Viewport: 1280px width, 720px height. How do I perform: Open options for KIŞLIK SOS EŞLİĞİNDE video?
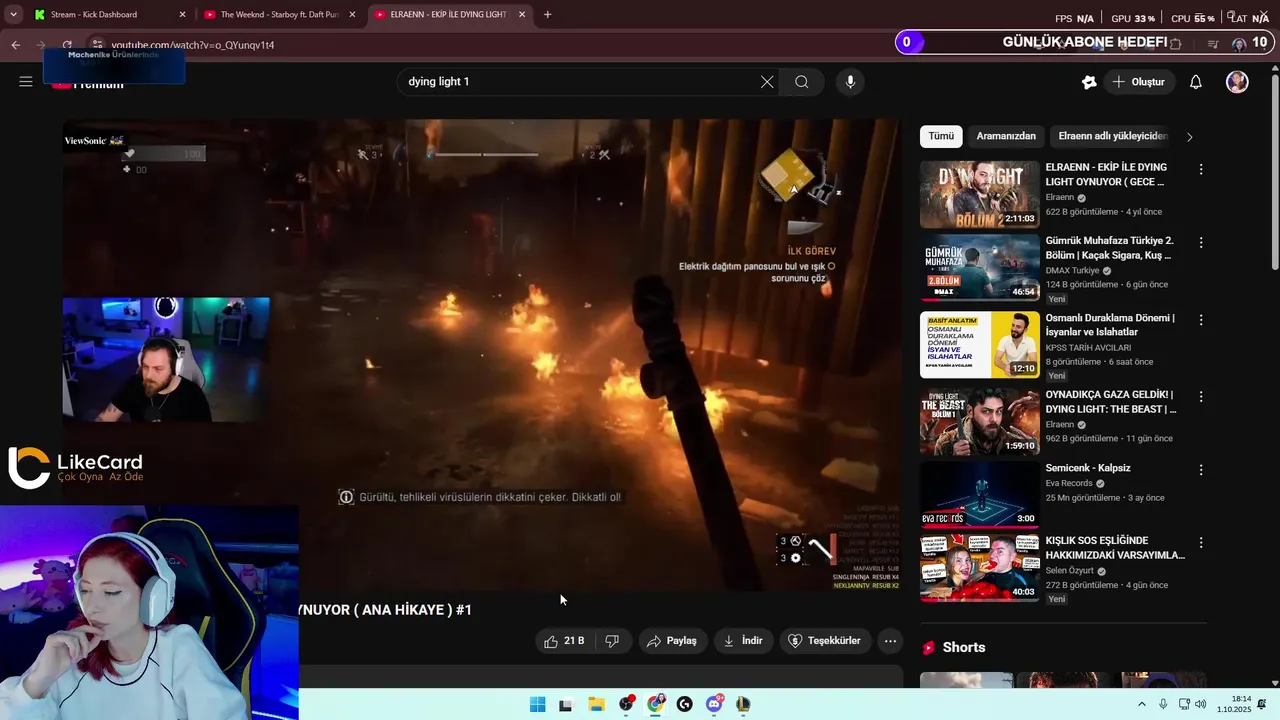[x=1201, y=543]
